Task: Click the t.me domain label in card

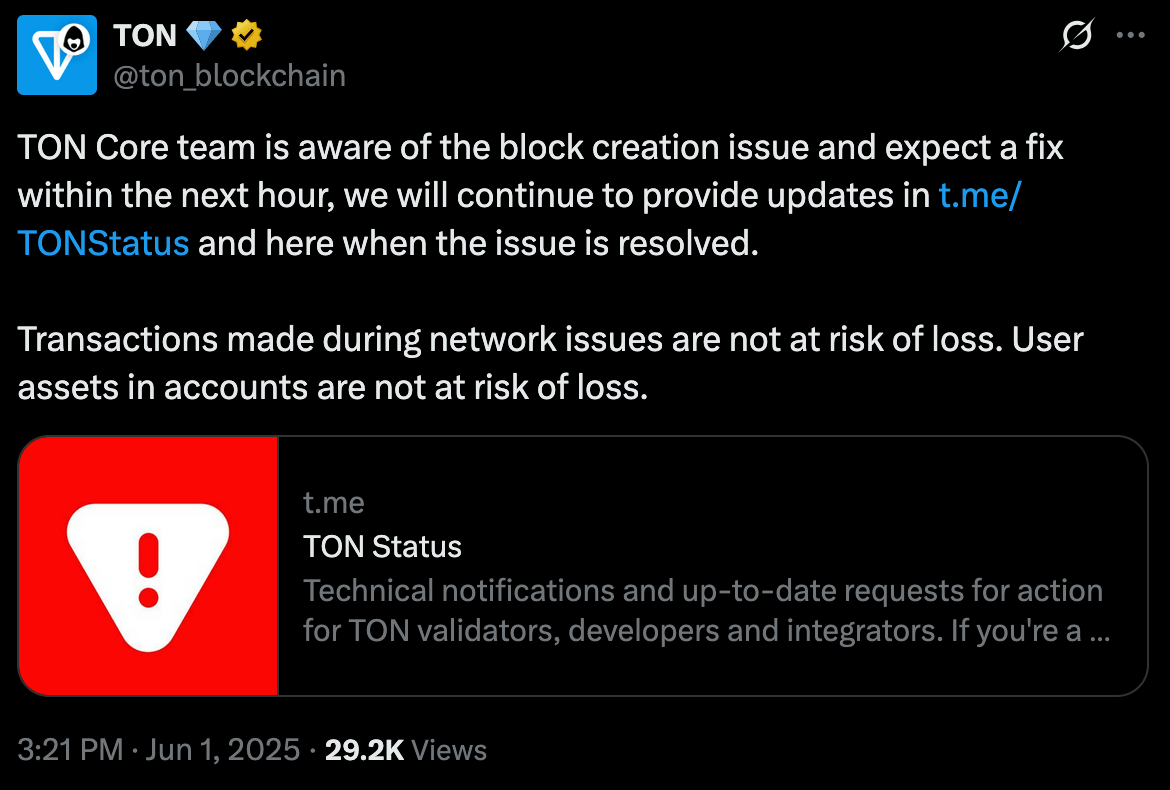Action: tap(334, 503)
